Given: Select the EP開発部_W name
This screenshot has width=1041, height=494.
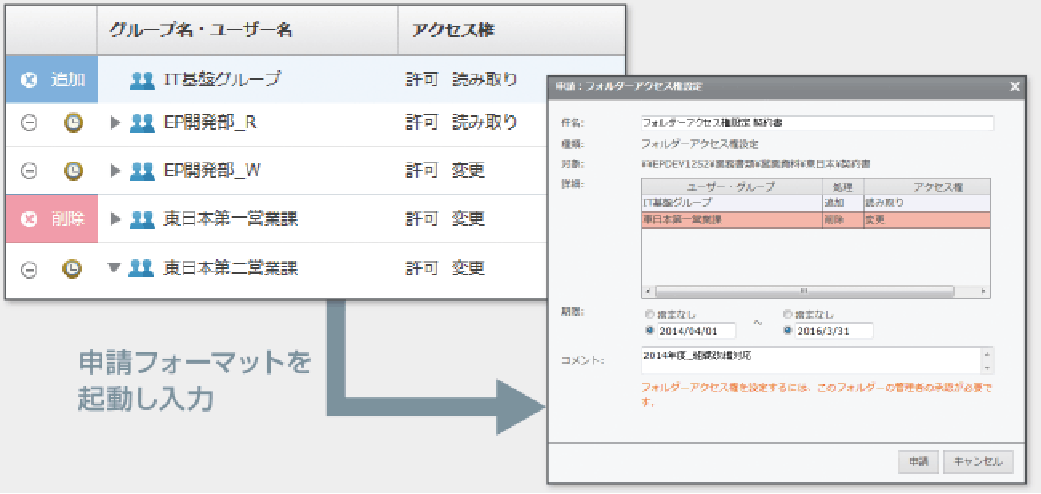Looking at the screenshot, I should 212,171.
